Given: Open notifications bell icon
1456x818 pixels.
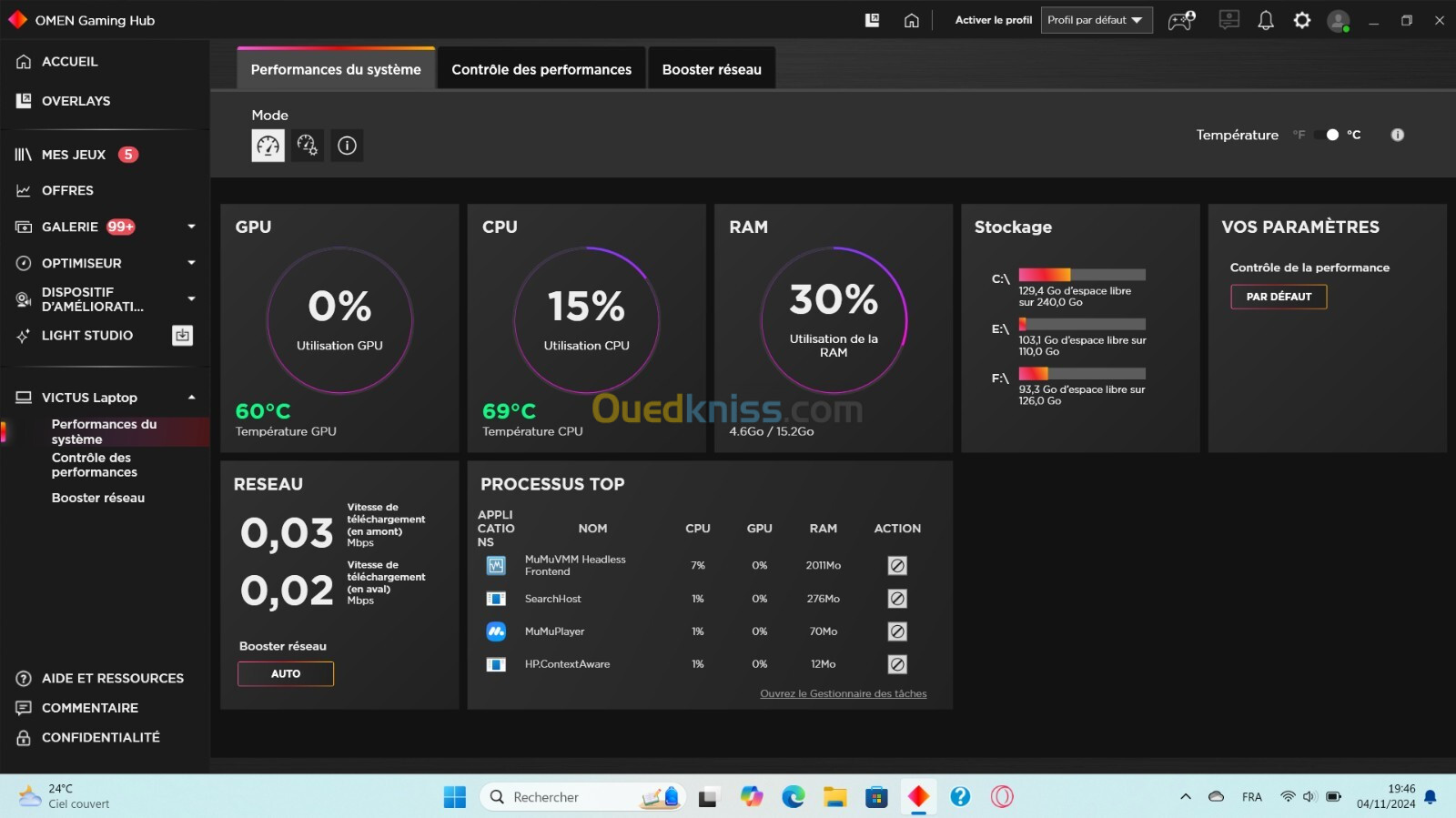Looking at the screenshot, I should 1265,20.
